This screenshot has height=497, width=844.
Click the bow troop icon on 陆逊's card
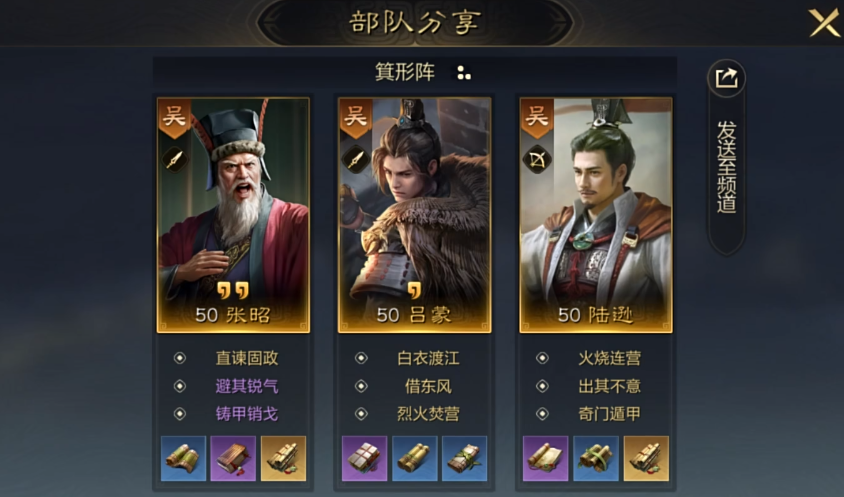tap(537, 159)
